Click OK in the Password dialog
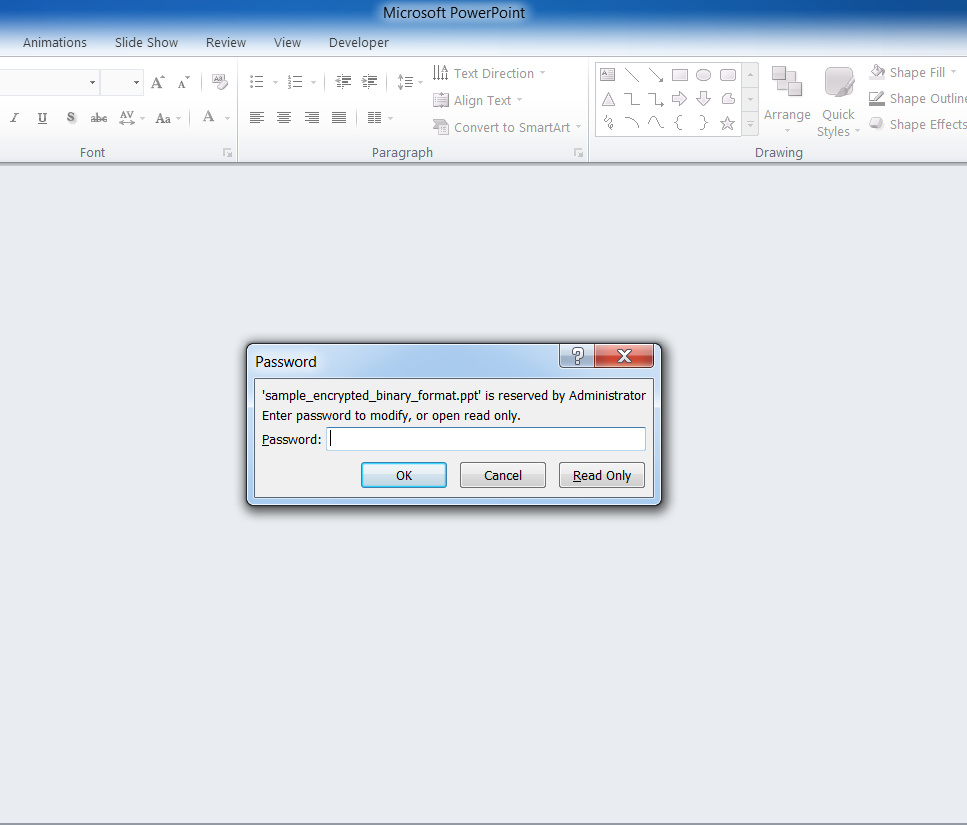The width and height of the screenshot is (967, 825). pos(403,475)
